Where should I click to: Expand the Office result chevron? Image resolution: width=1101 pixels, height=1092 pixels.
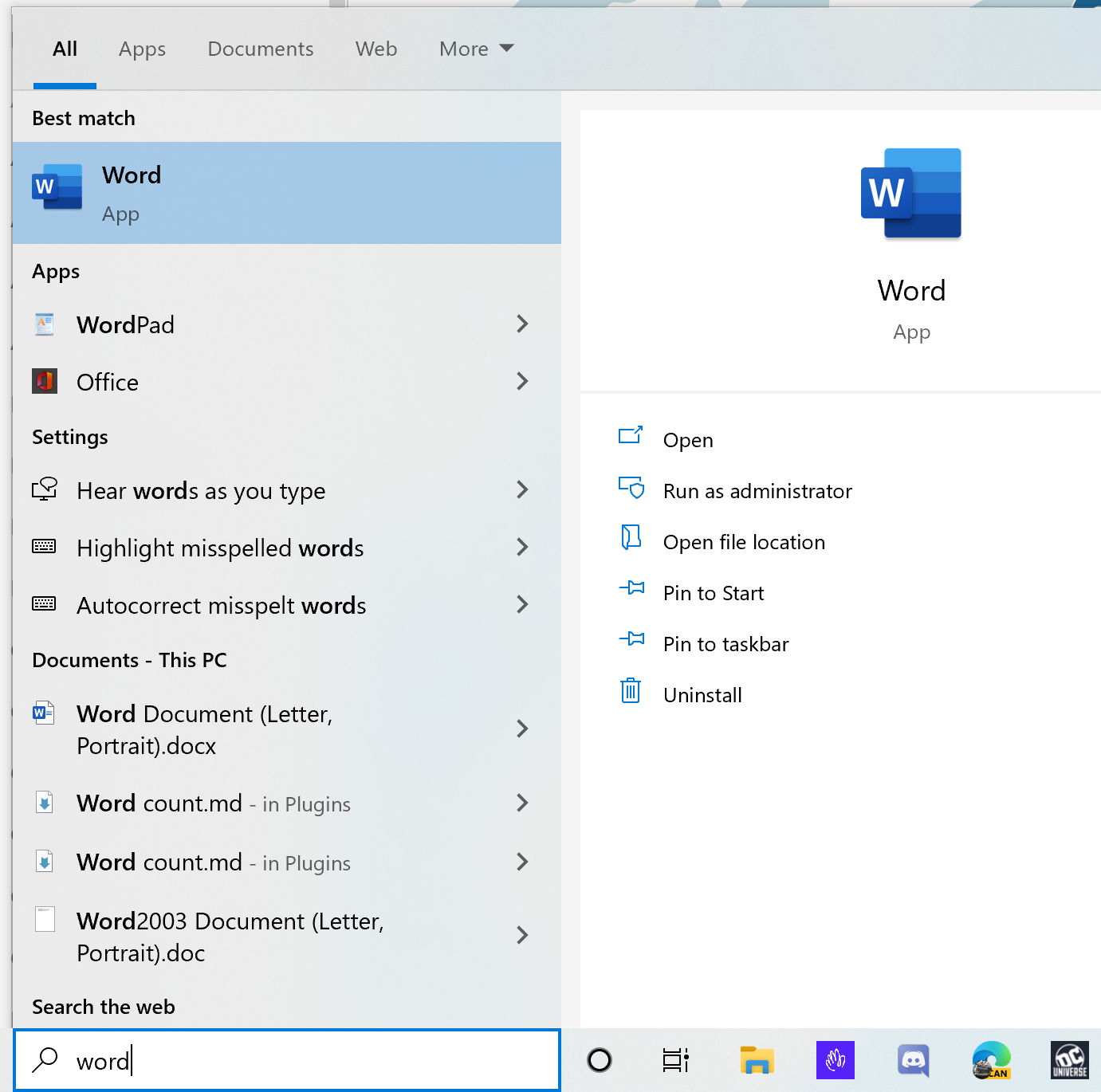tap(522, 381)
